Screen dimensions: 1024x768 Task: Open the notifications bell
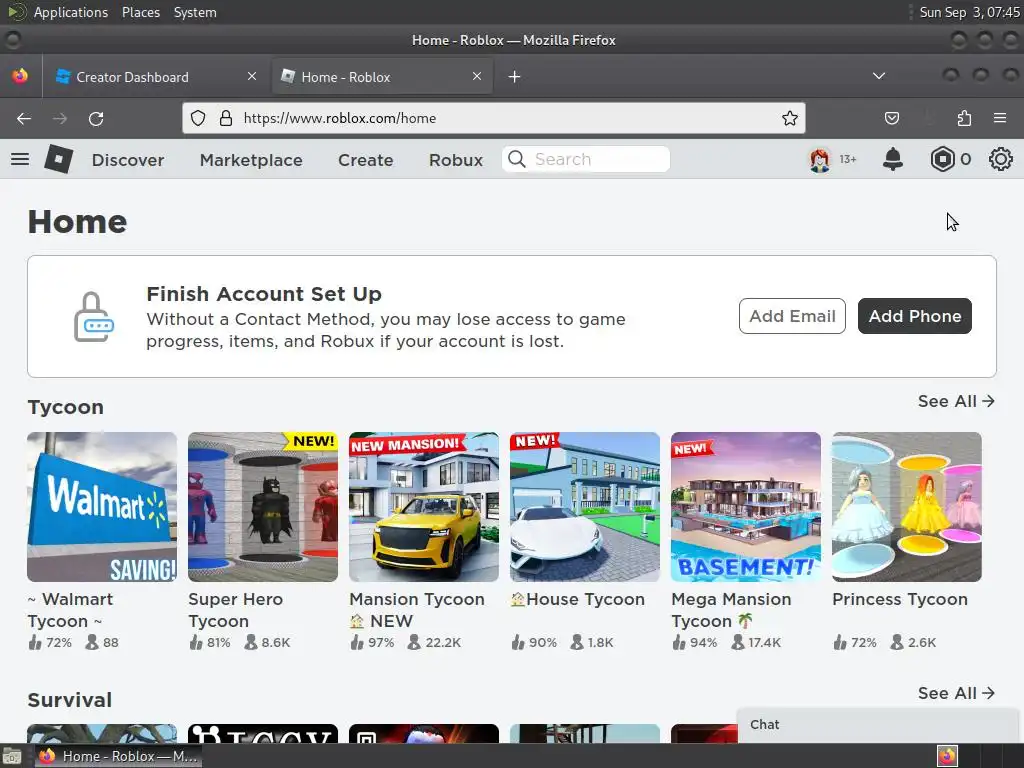(x=893, y=159)
